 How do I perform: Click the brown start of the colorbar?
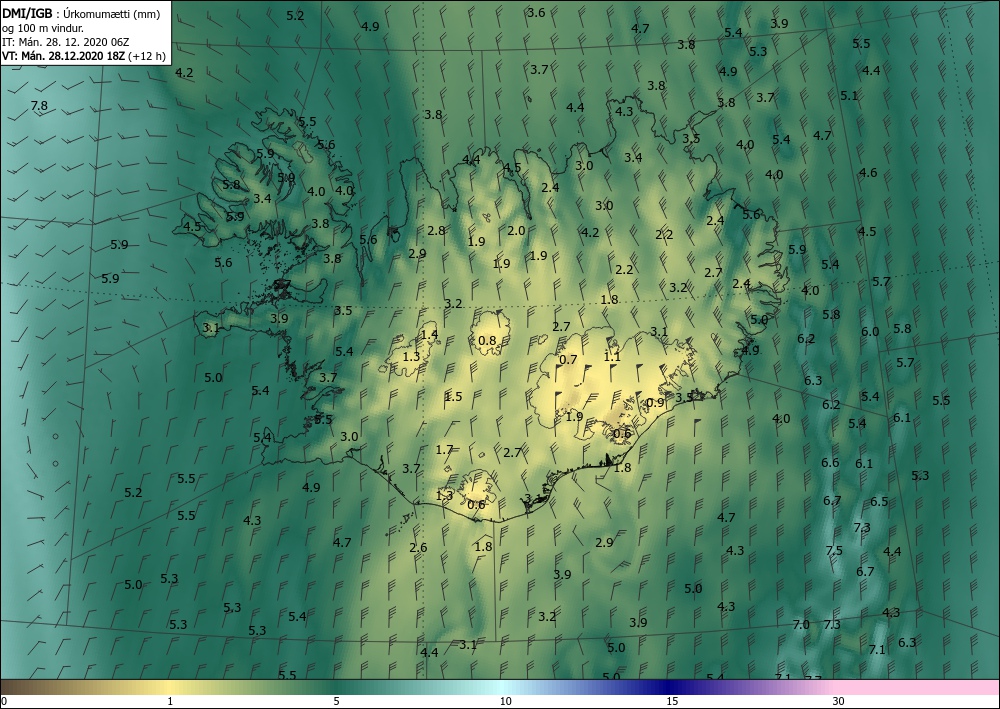[x=26, y=687]
